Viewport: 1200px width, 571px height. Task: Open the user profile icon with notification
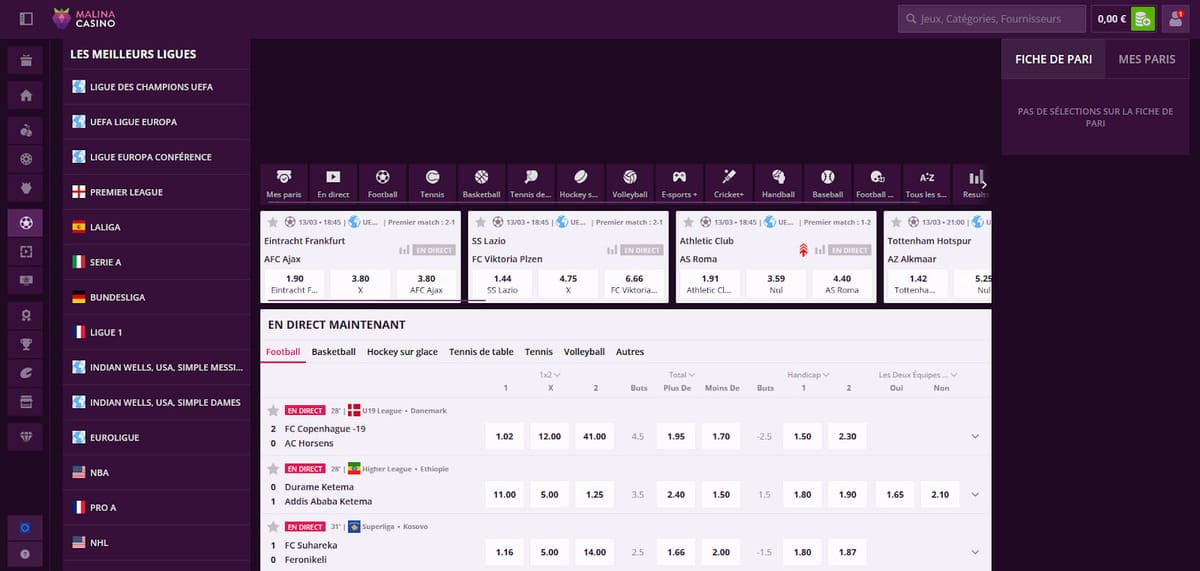pos(1175,18)
